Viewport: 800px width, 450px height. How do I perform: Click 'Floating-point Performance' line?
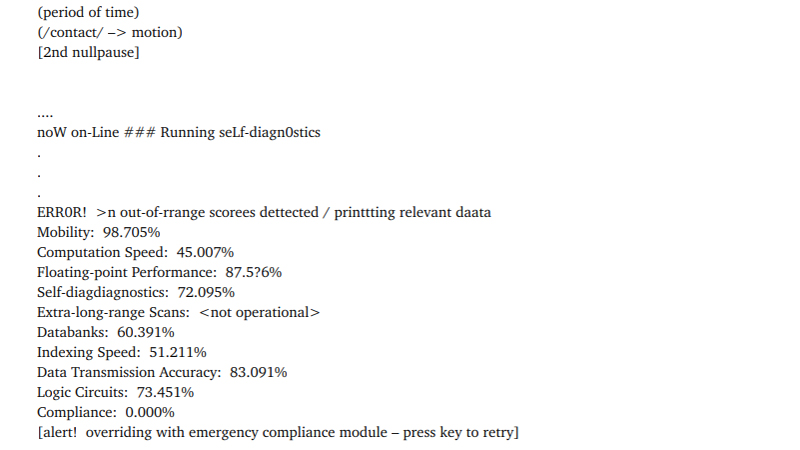point(126,272)
